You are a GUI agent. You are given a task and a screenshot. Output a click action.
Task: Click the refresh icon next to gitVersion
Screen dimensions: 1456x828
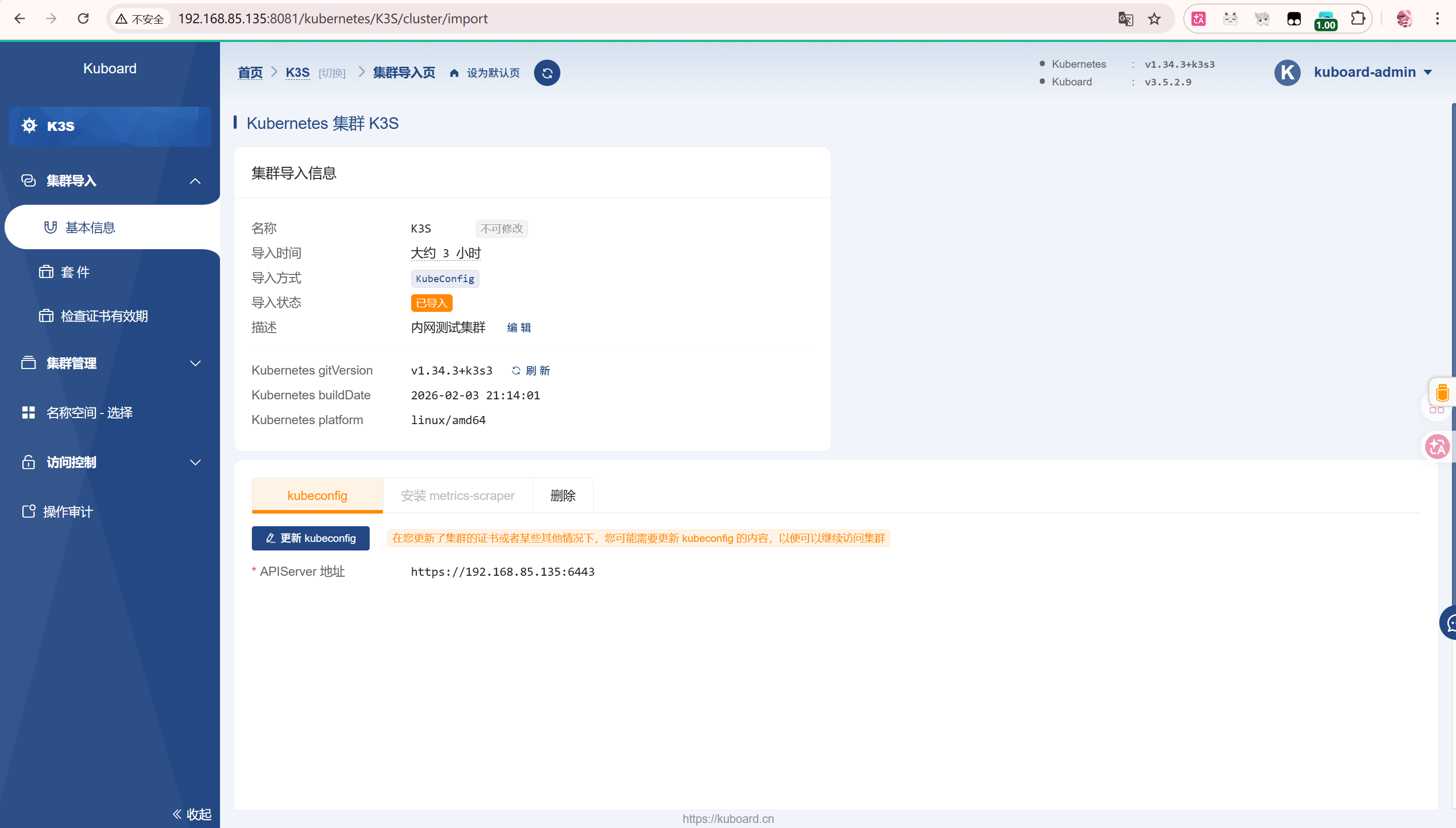point(515,371)
